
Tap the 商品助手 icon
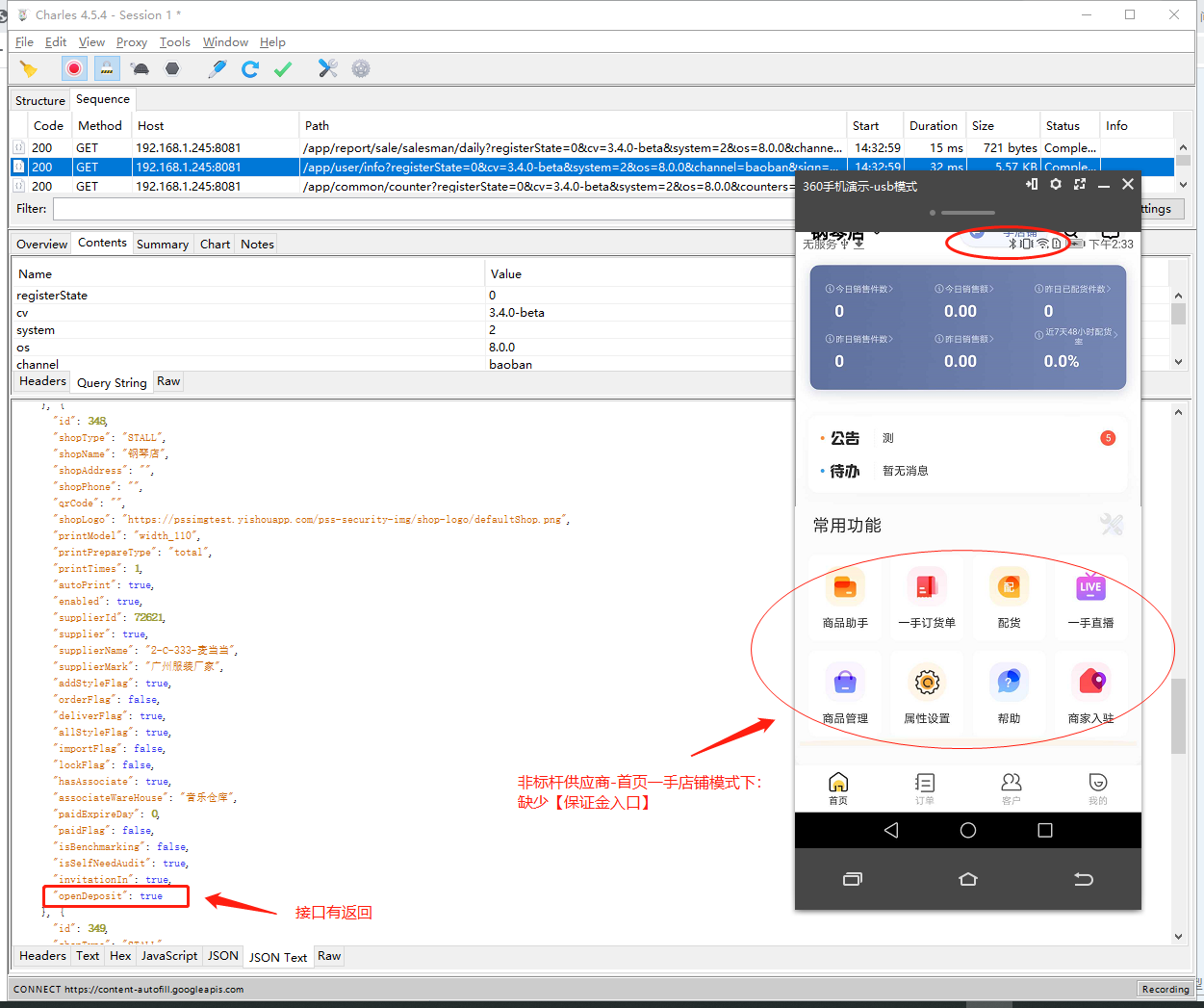click(845, 587)
